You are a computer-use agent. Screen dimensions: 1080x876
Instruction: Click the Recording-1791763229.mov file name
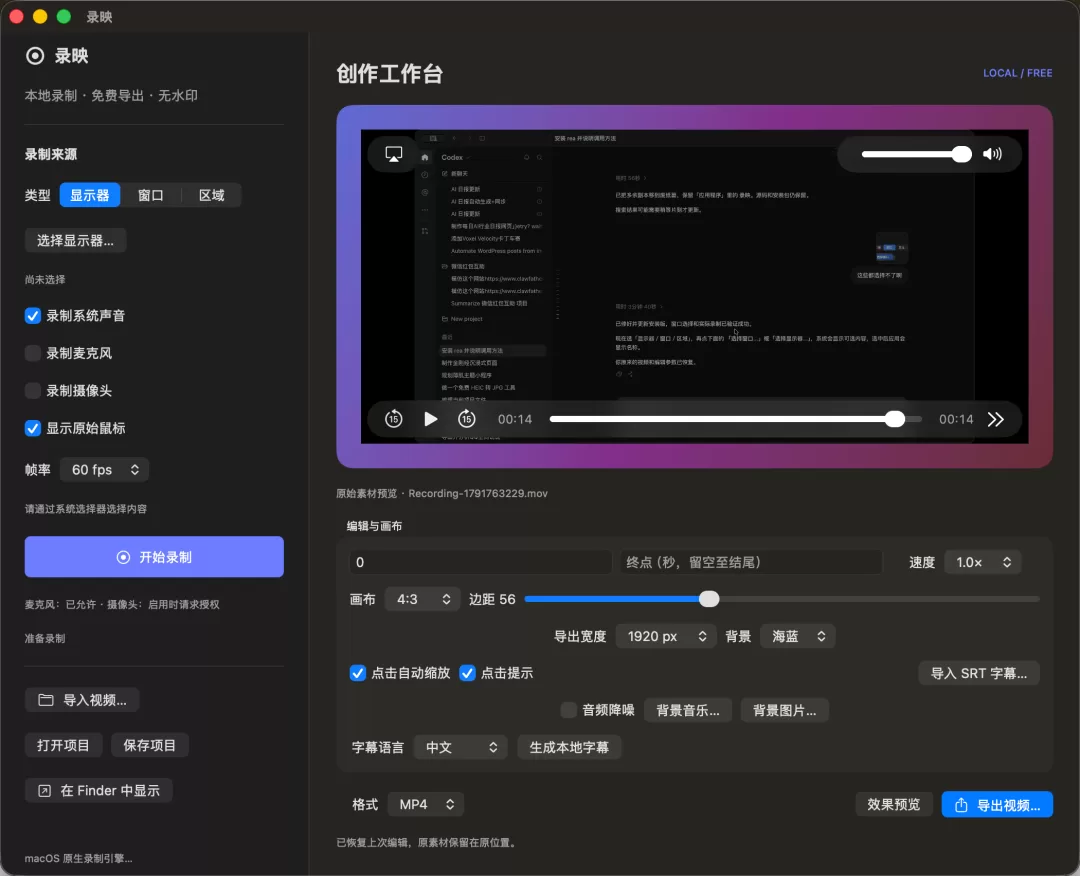pyautogui.click(x=478, y=493)
